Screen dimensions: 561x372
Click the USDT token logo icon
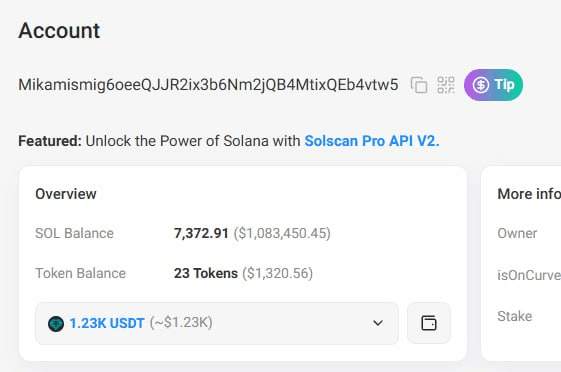pos(56,324)
